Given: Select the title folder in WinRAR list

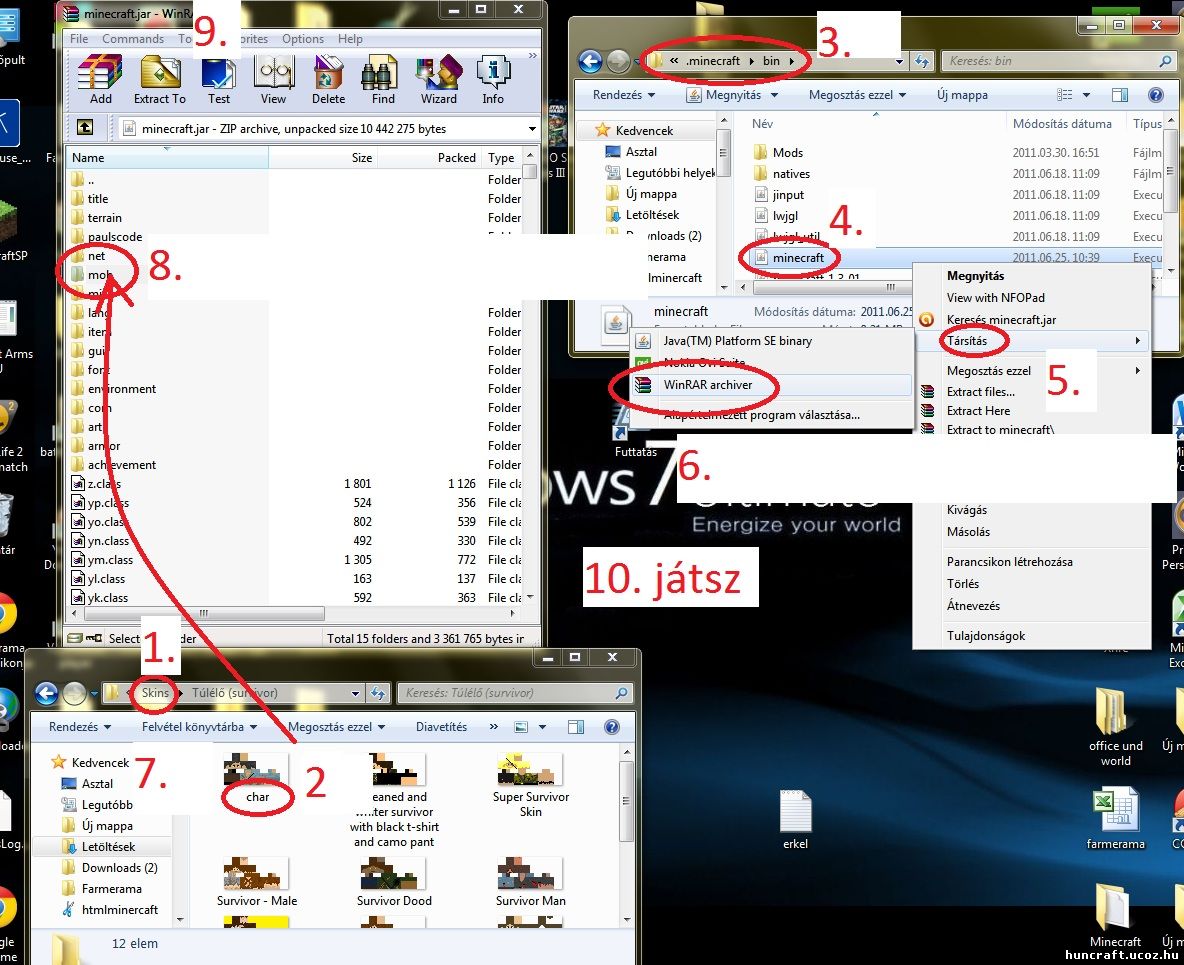Looking at the screenshot, I should pos(98,199).
